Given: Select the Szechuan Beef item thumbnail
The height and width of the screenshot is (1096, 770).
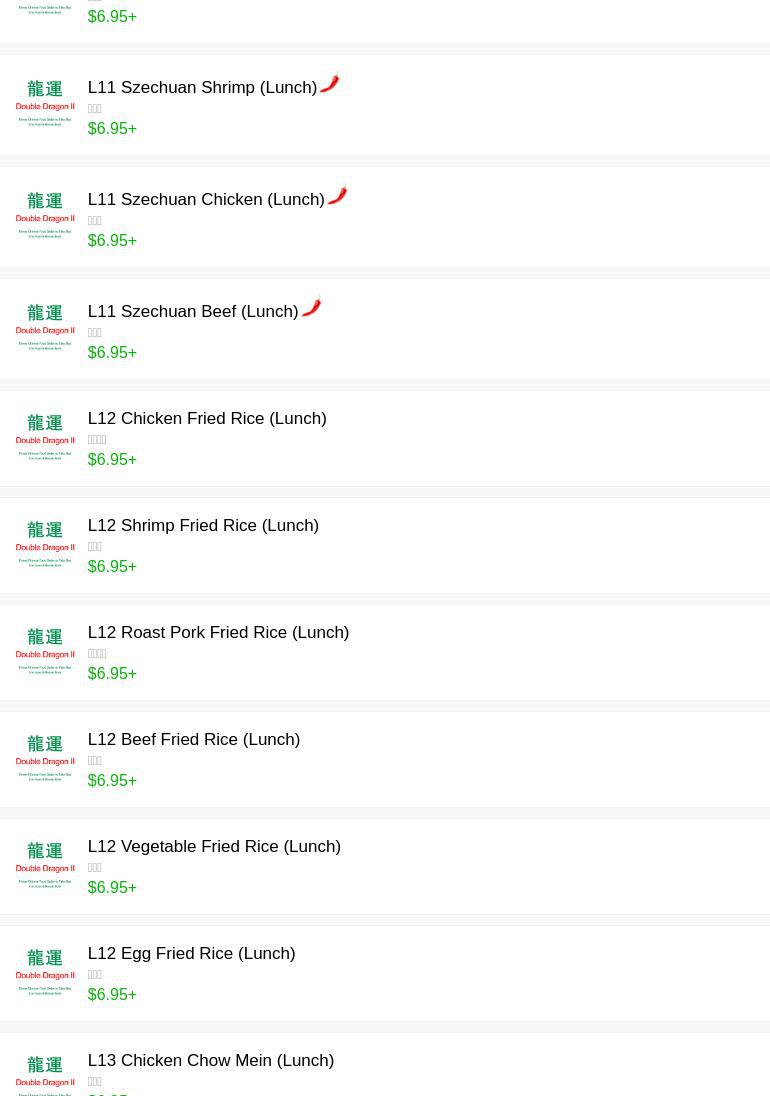Looking at the screenshot, I should click(x=45, y=328).
